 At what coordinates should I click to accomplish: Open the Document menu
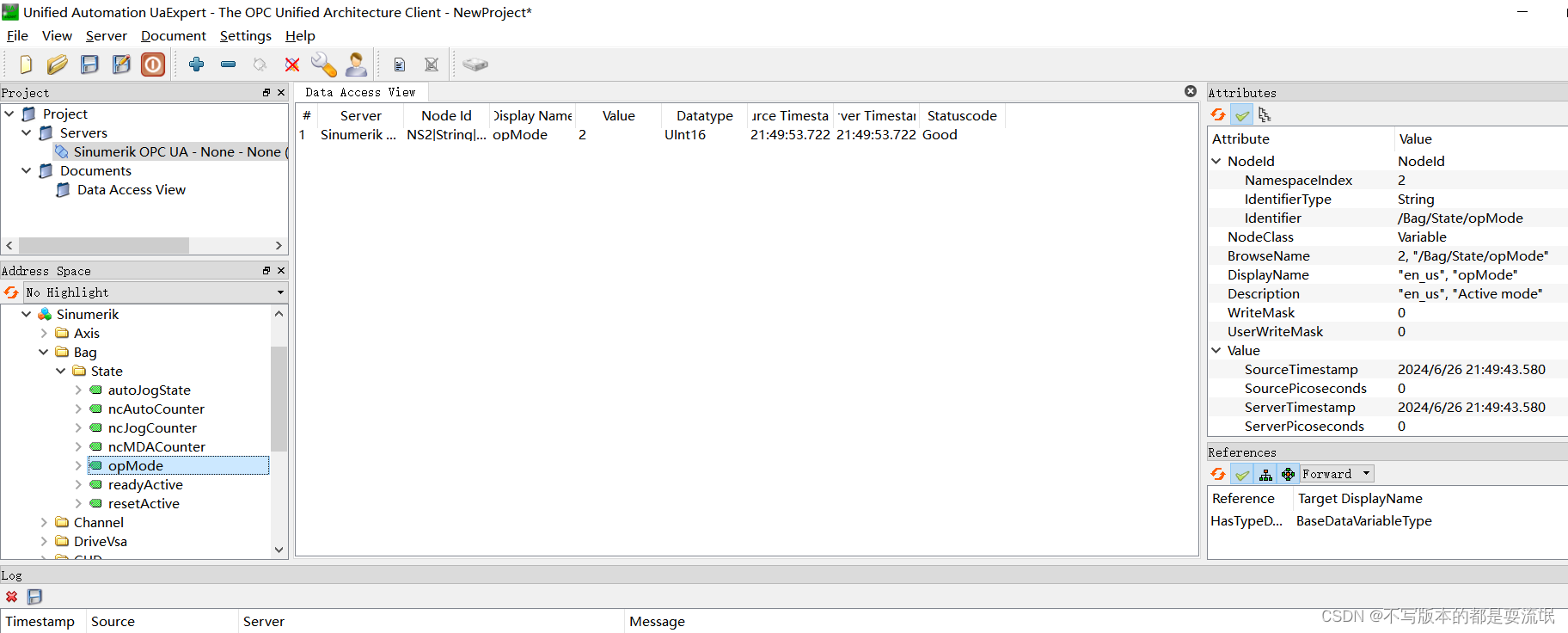point(173,35)
